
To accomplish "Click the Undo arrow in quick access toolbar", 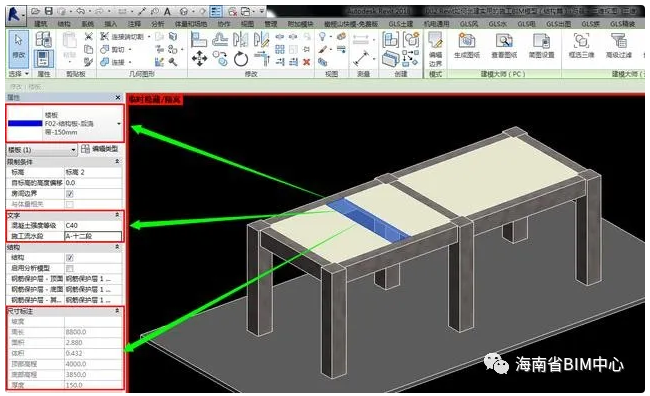I will pos(80,11).
